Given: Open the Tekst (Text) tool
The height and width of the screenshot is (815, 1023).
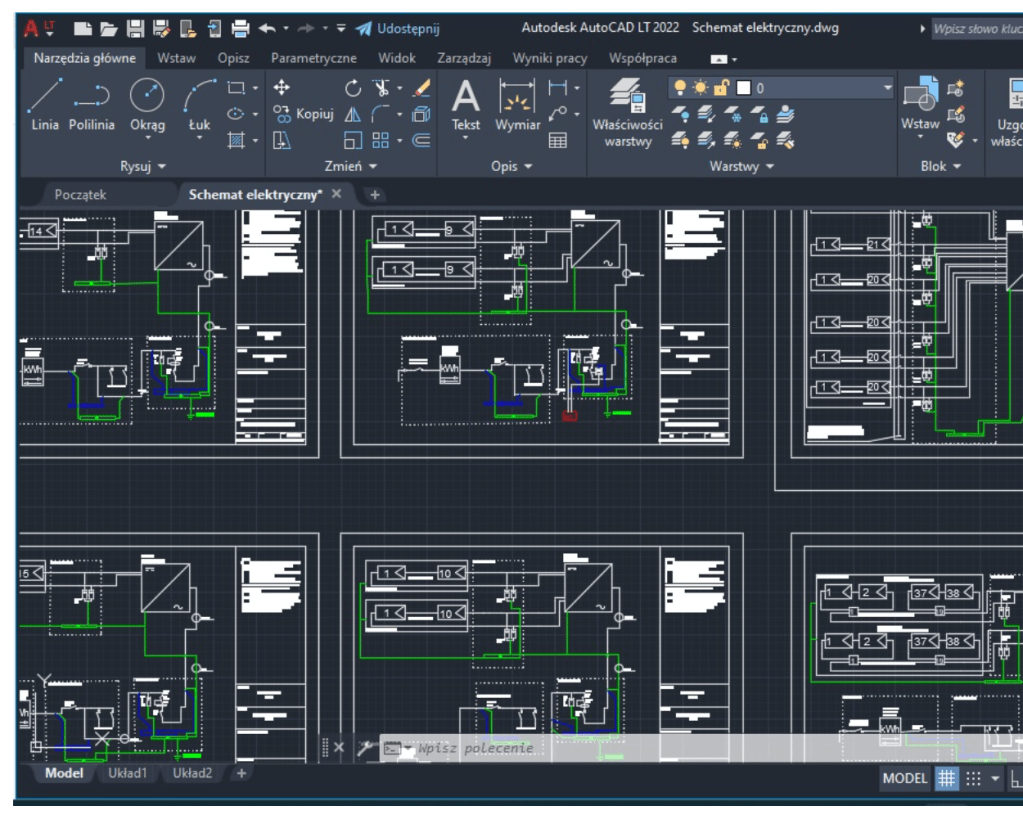Looking at the screenshot, I should coord(466,106).
